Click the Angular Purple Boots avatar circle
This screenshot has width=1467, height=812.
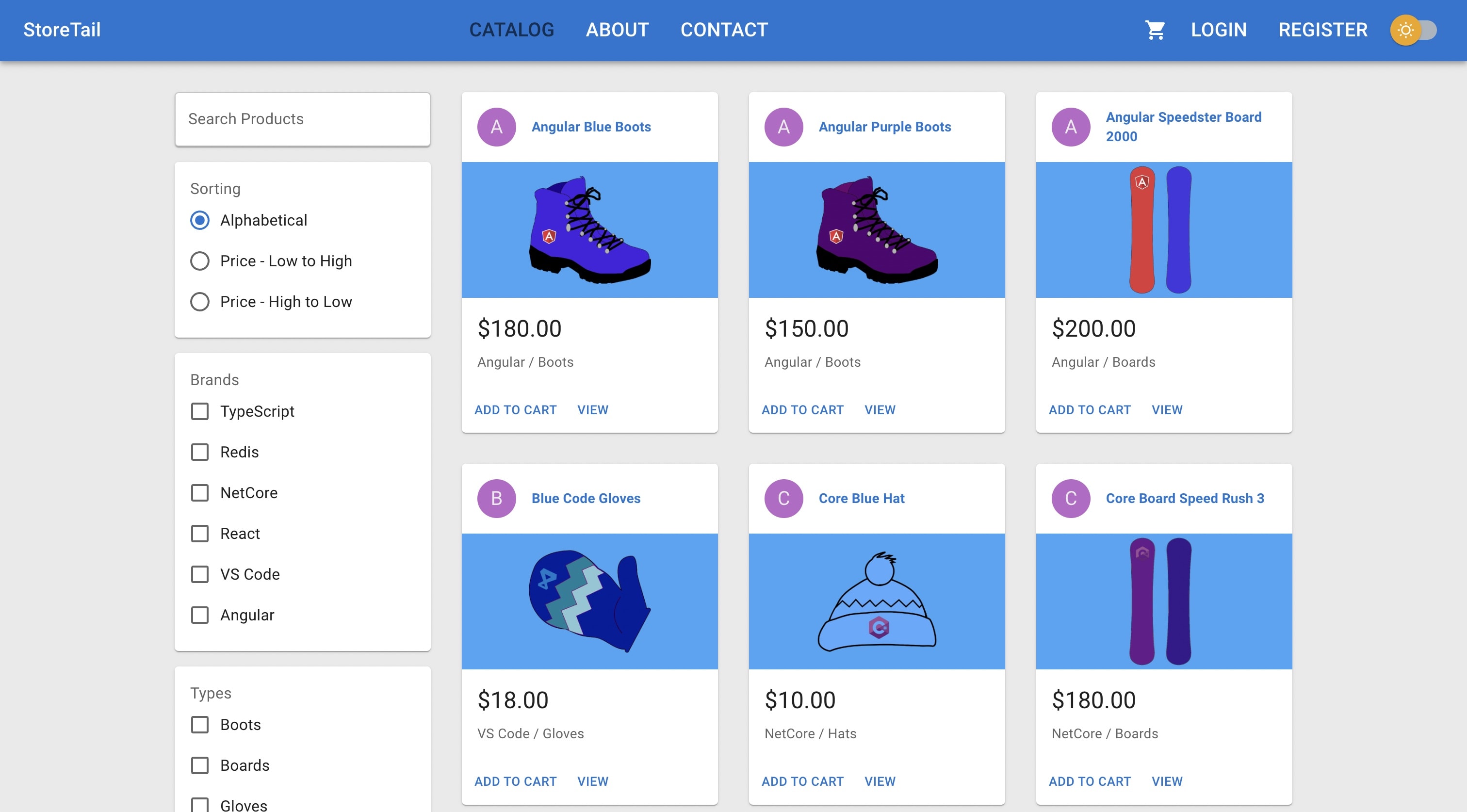tap(783, 127)
